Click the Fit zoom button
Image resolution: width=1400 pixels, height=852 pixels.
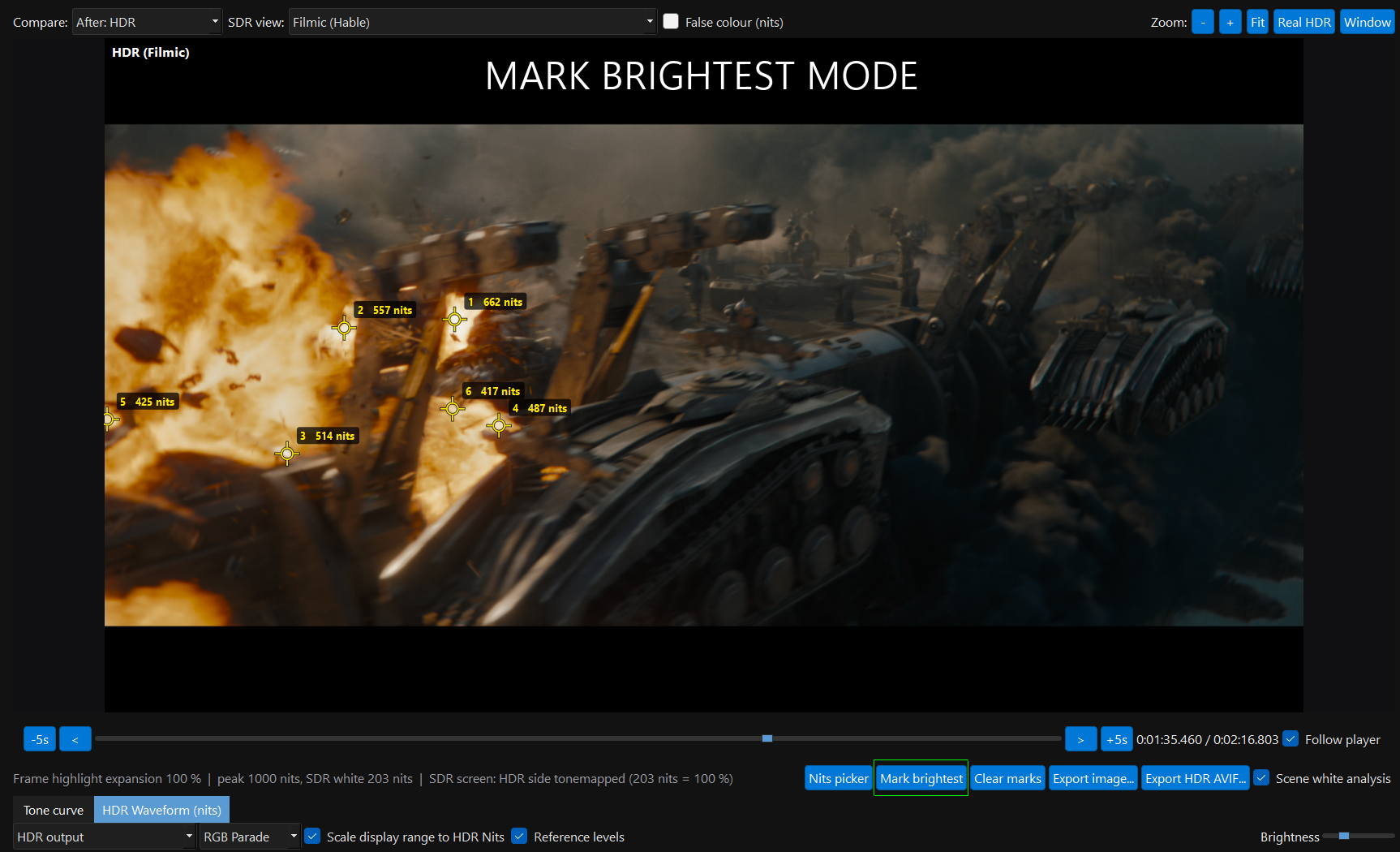tap(1257, 22)
